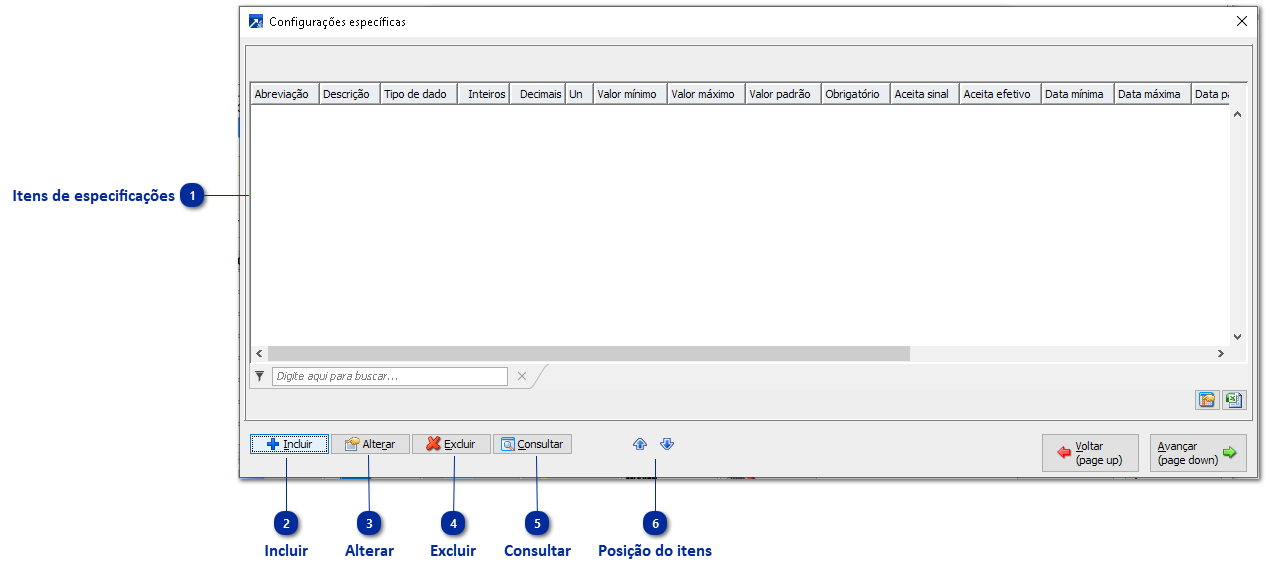1268x577 pixels.
Task: Click the Excluir button
Action: [452, 444]
